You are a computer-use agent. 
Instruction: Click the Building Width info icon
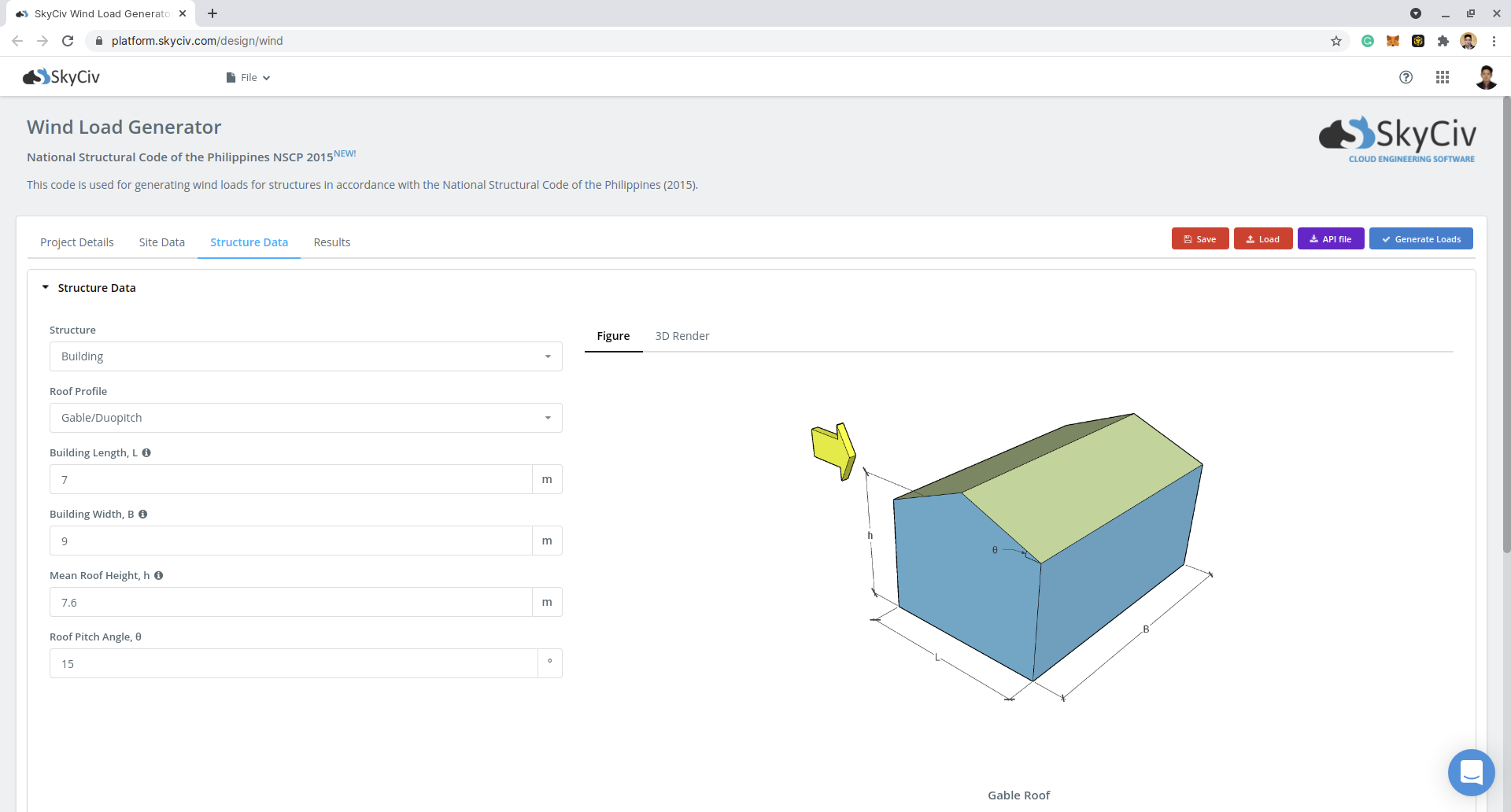143,515
